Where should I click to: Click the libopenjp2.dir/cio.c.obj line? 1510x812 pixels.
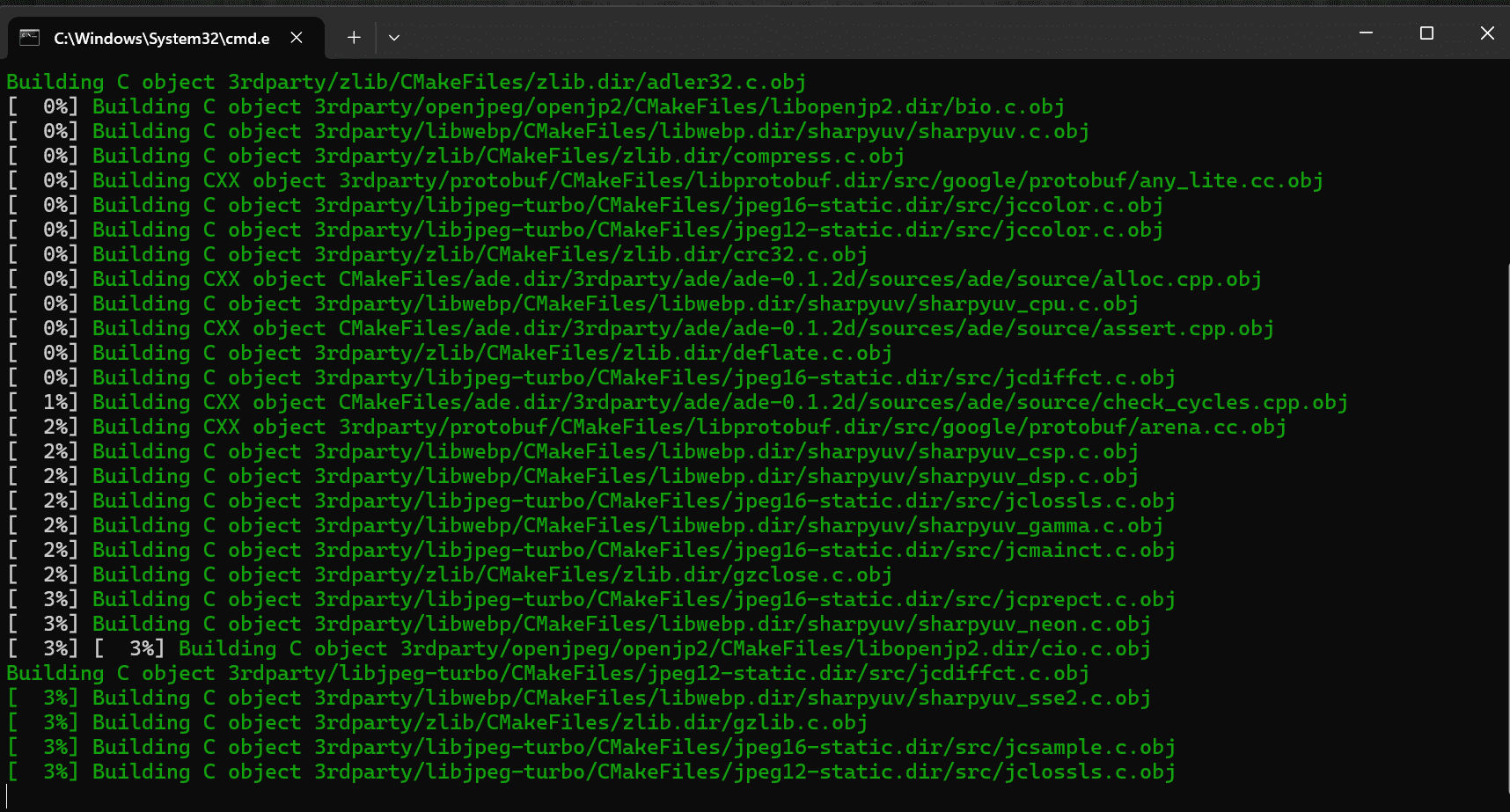[x=579, y=648]
